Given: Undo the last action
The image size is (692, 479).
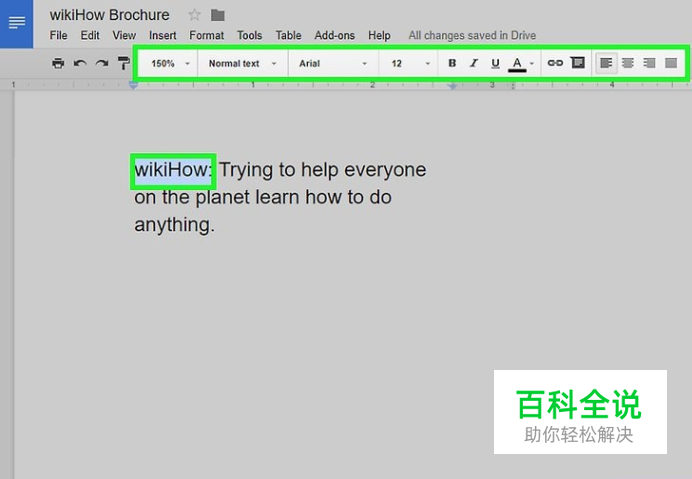Looking at the screenshot, I should click(80, 63).
